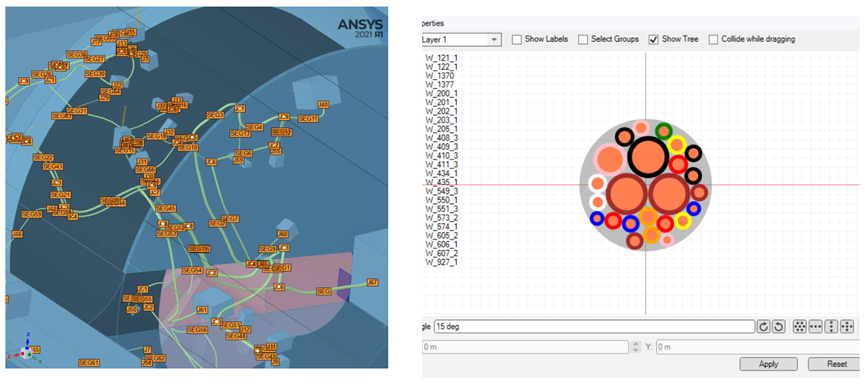
Task: Select the green-ringed wire in cross-section
Action: tap(664, 131)
